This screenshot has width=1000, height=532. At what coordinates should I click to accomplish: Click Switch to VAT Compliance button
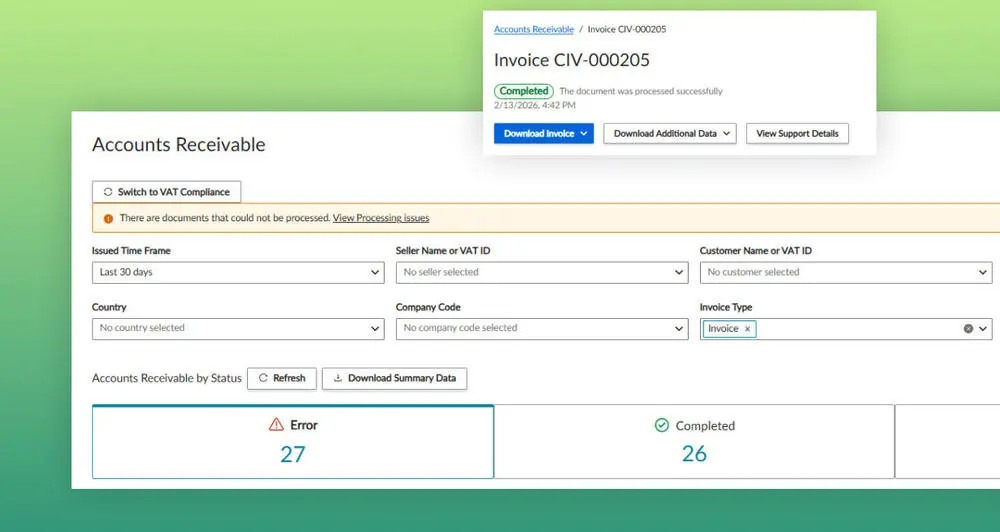[x=166, y=192]
